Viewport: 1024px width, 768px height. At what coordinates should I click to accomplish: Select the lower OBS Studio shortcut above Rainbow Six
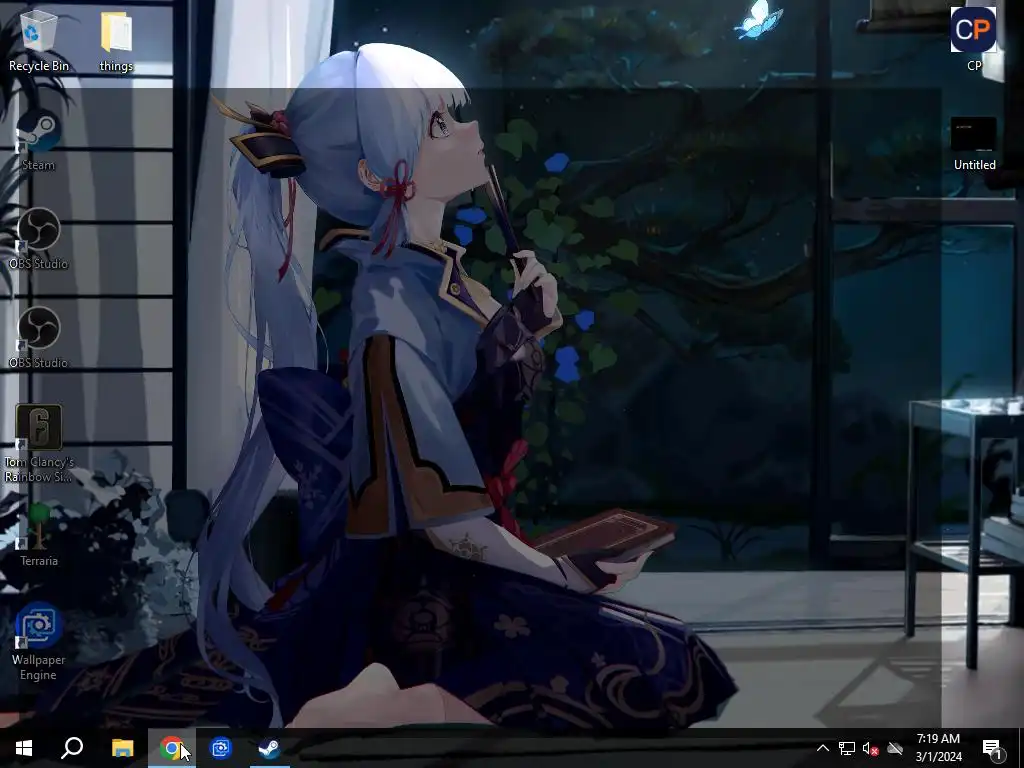click(39, 338)
